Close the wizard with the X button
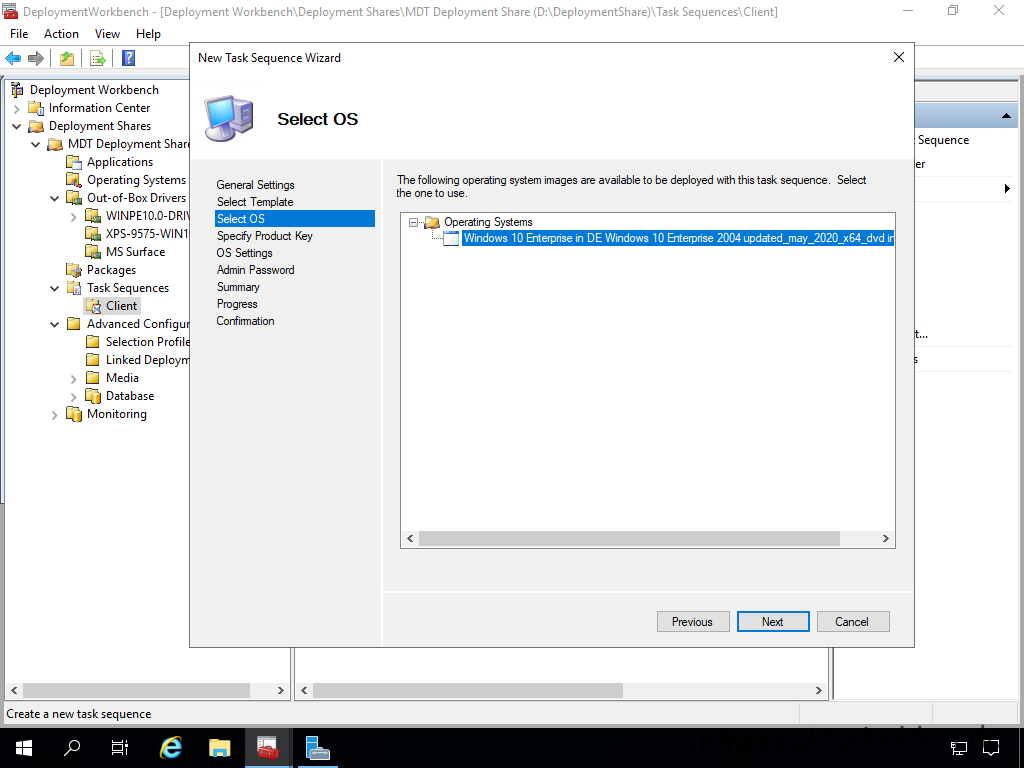The height and width of the screenshot is (768, 1024). point(899,57)
